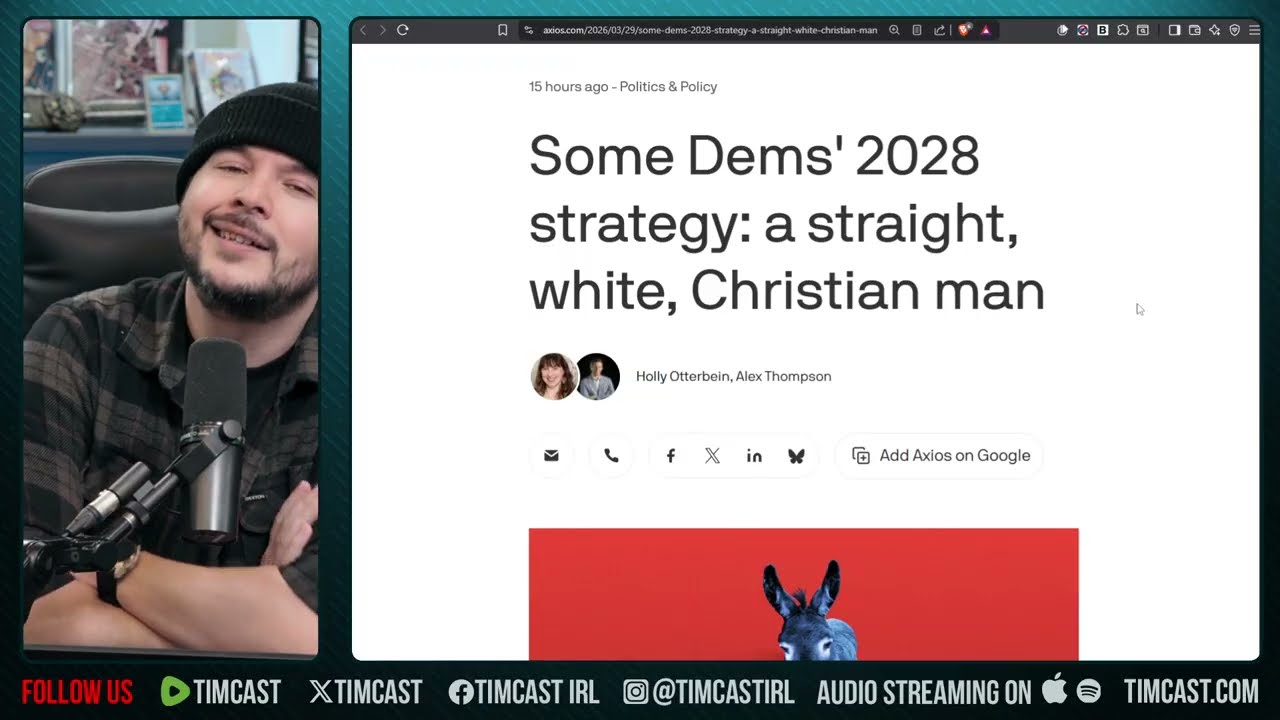Screen dimensions: 1280x720
Task: Bookmark this page with the bookmark icon
Action: click(503, 30)
